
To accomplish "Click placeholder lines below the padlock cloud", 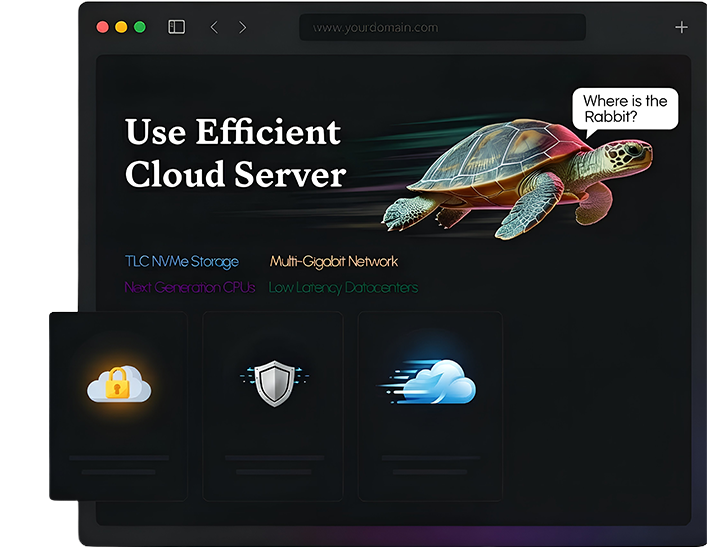I will pyautogui.click(x=118, y=464).
